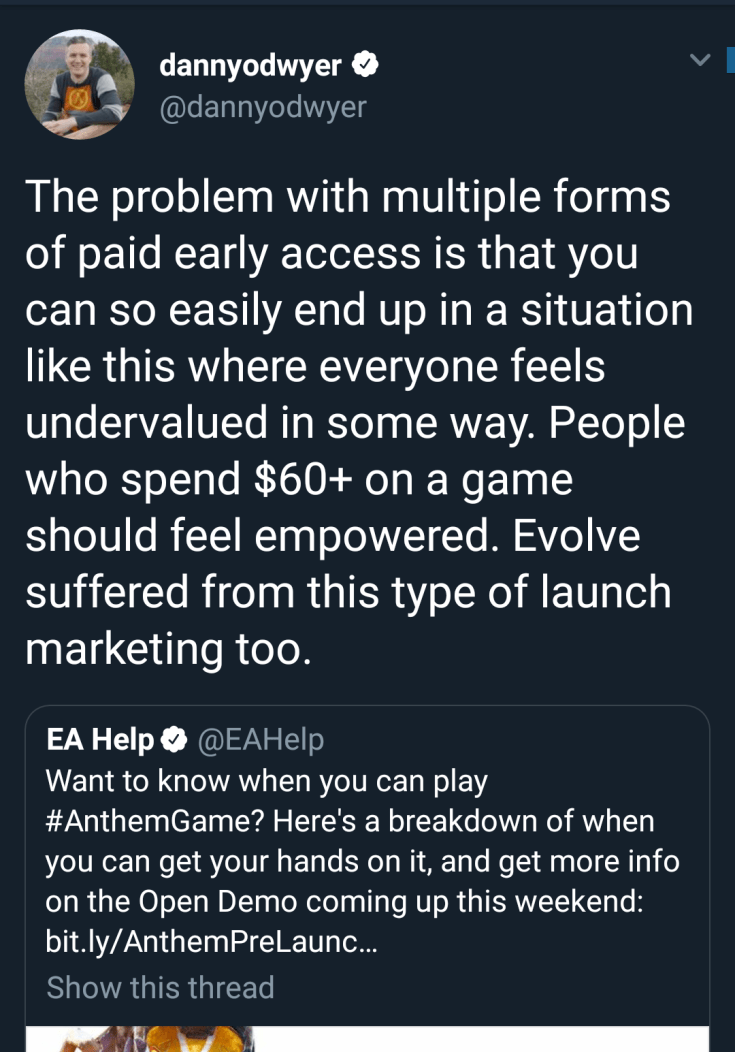Image resolution: width=735 pixels, height=1052 pixels.
Task: Follow the bit.ly/AnthemPreLaunc link
Action: coord(212,942)
